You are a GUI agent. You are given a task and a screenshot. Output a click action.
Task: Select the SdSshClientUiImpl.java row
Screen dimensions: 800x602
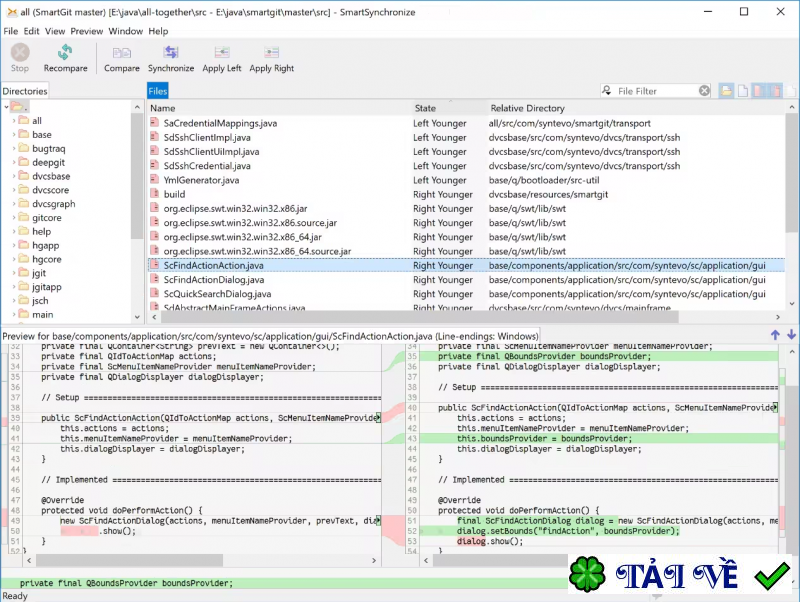point(466,151)
